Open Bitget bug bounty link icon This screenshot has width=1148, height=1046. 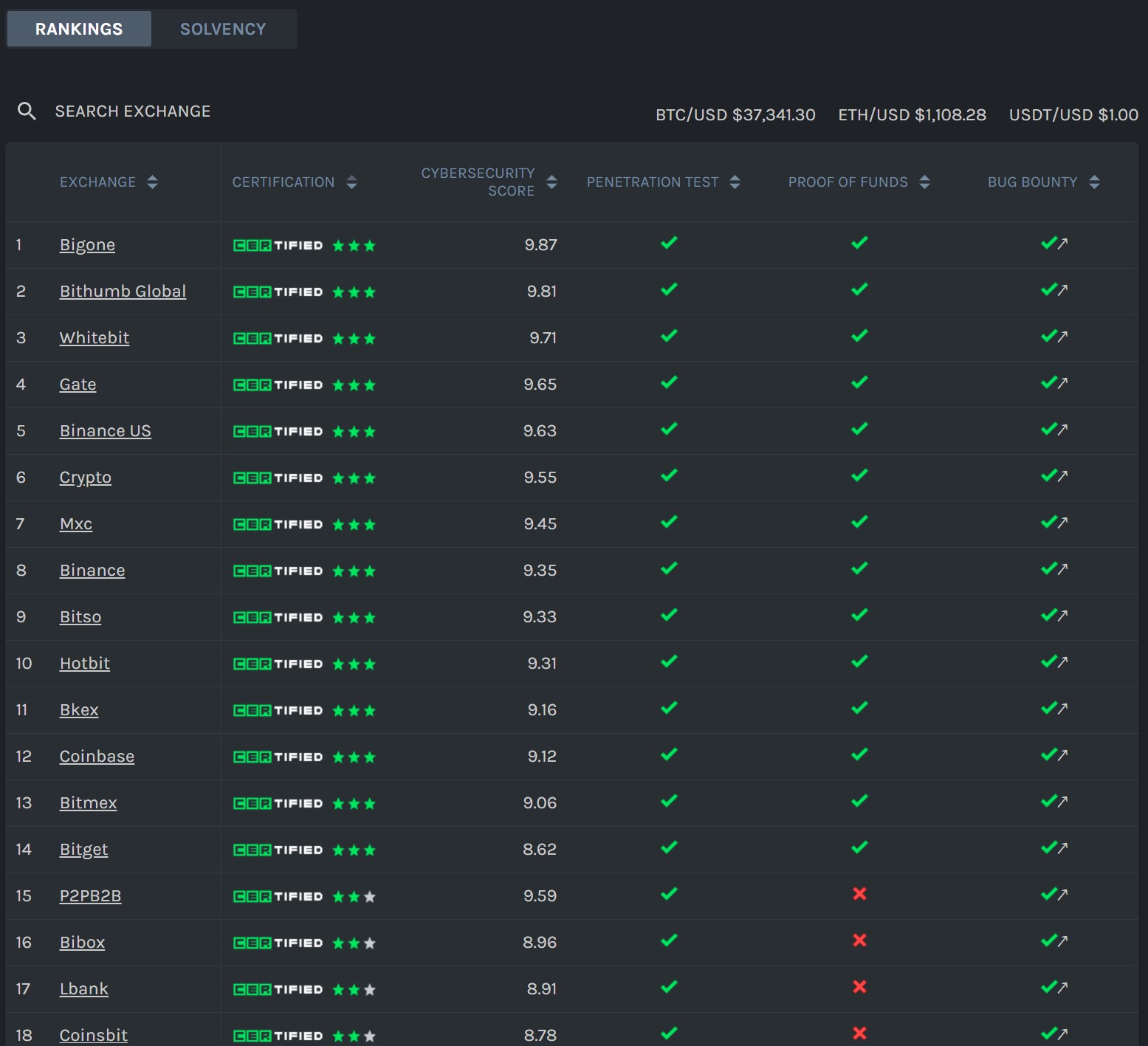pyautogui.click(x=1063, y=848)
